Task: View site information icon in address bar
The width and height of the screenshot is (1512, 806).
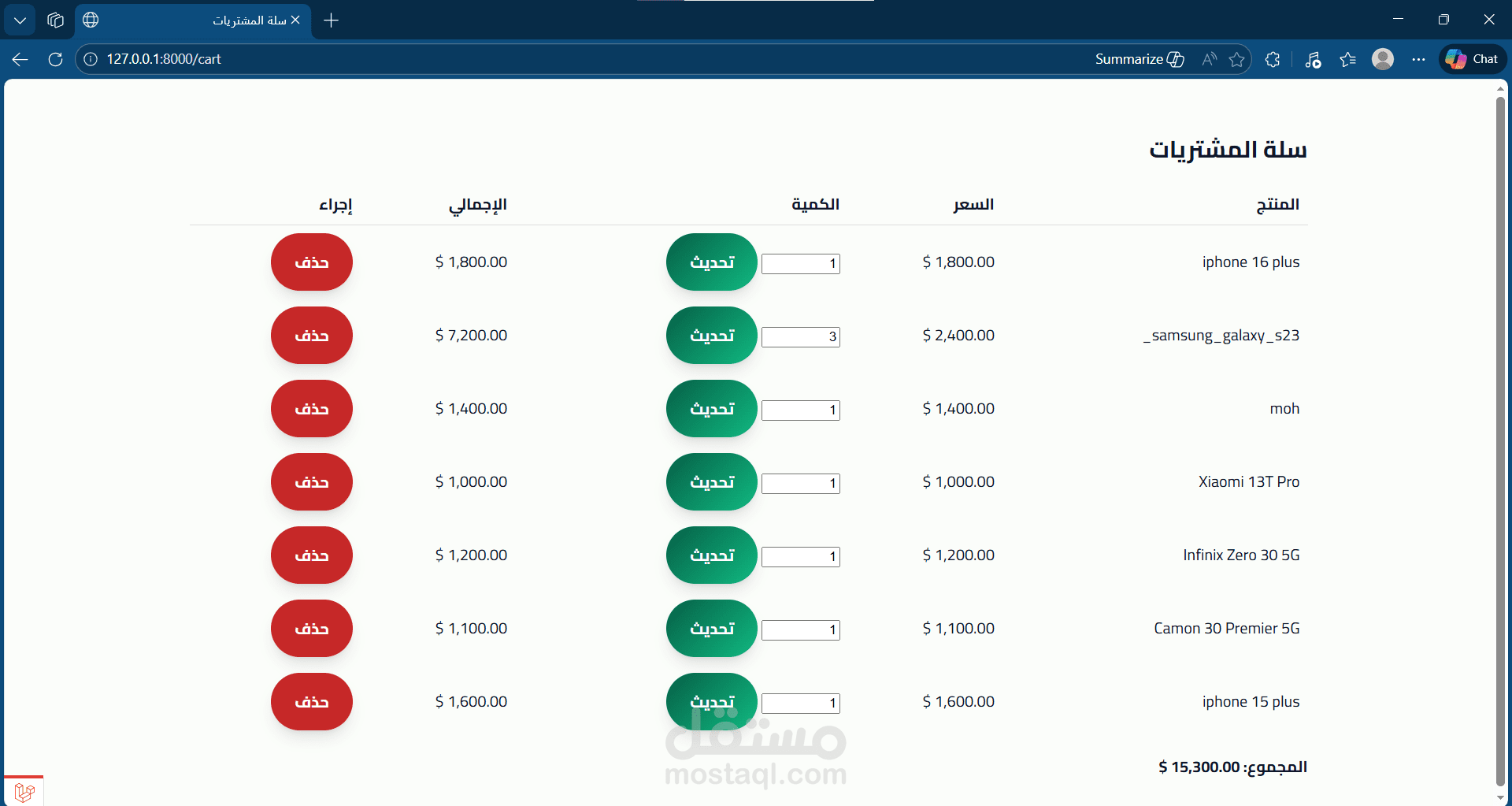Action: 91,59
